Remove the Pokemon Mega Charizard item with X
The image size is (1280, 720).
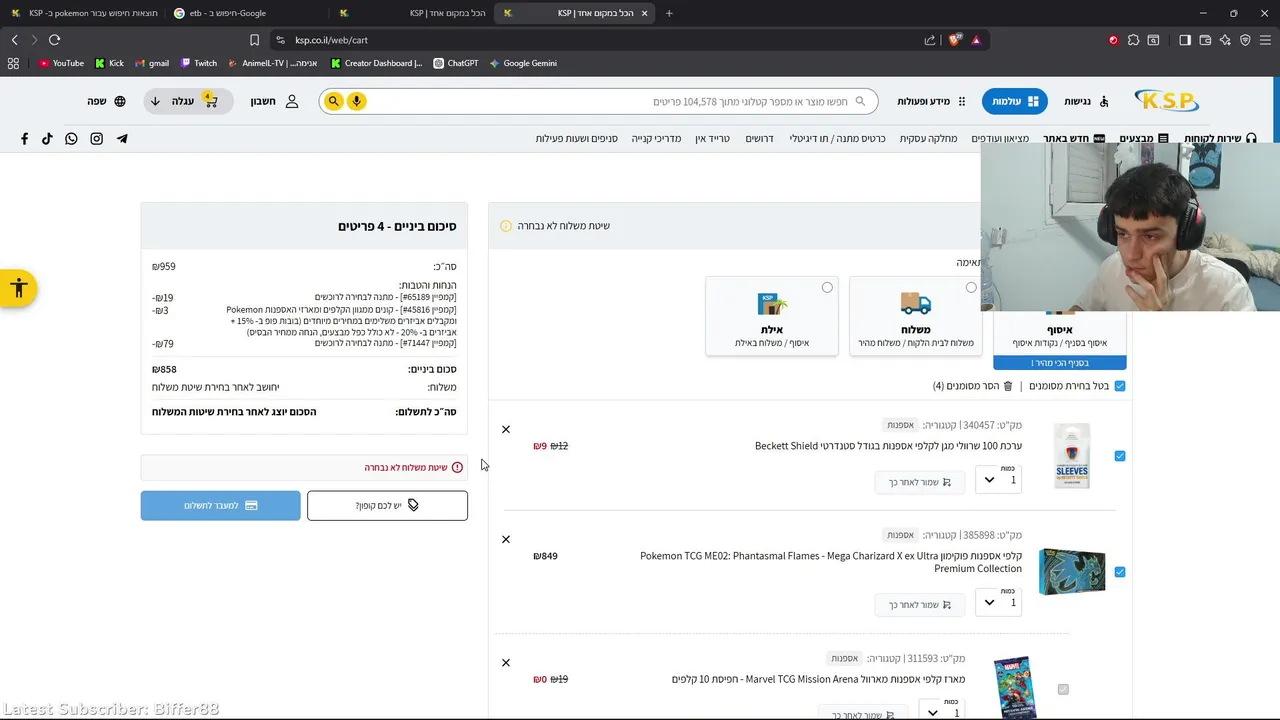tap(506, 540)
